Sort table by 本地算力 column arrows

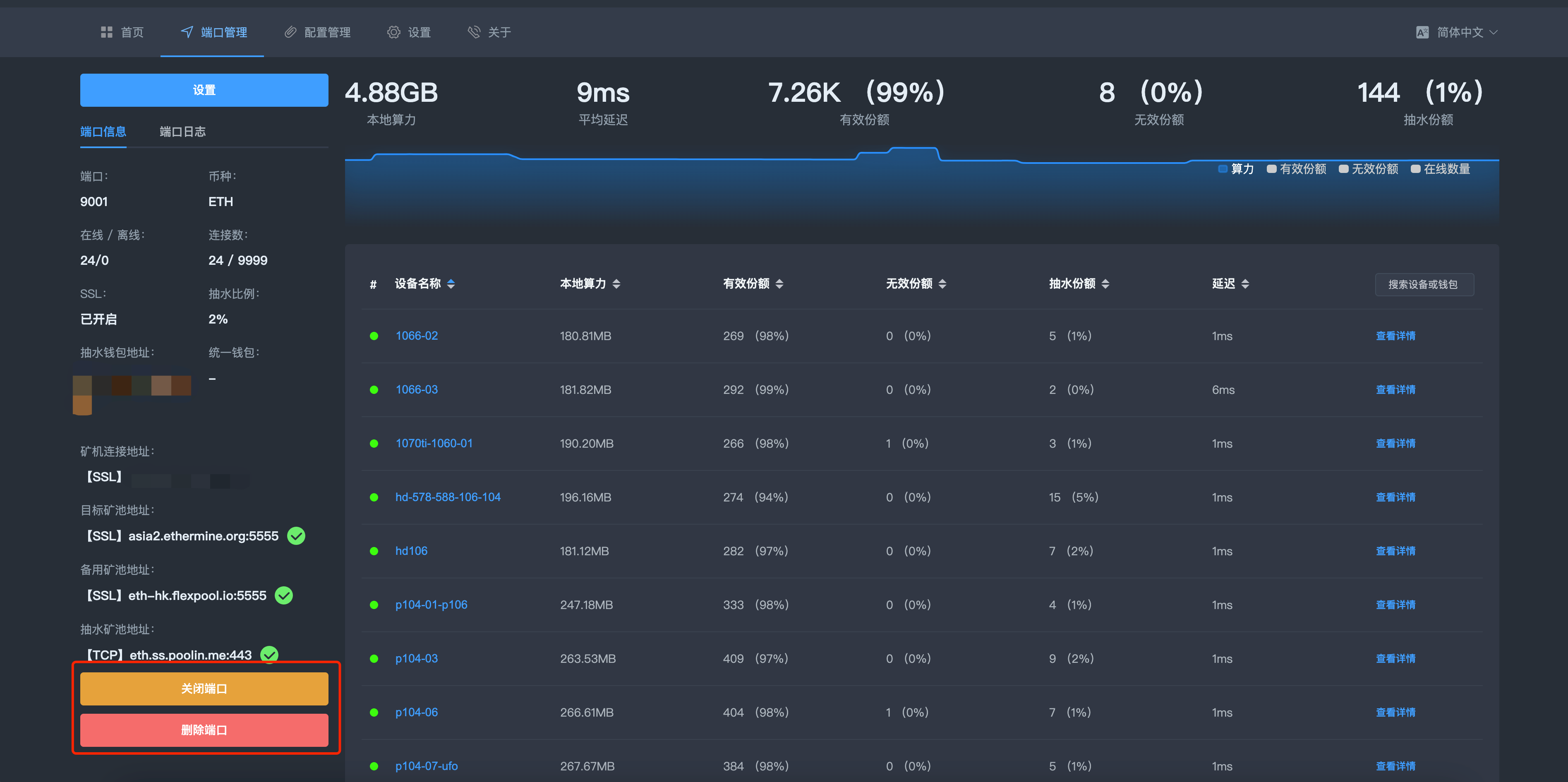(x=616, y=283)
